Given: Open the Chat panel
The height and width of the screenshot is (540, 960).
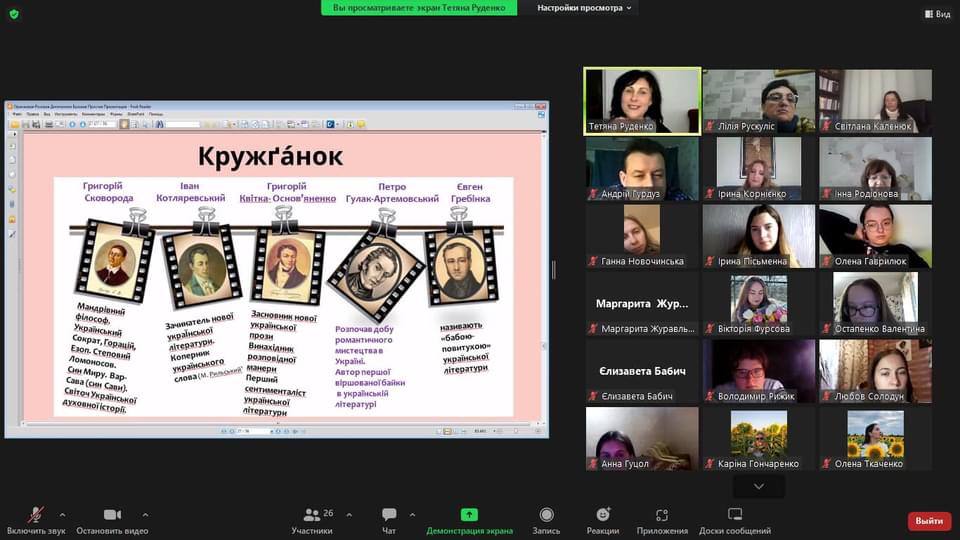Looking at the screenshot, I should (x=389, y=515).
